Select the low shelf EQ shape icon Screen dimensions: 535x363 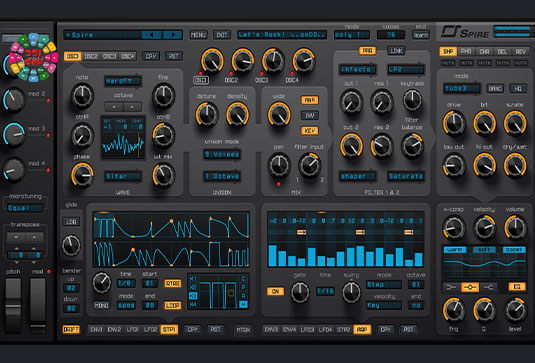pos(451,287)
